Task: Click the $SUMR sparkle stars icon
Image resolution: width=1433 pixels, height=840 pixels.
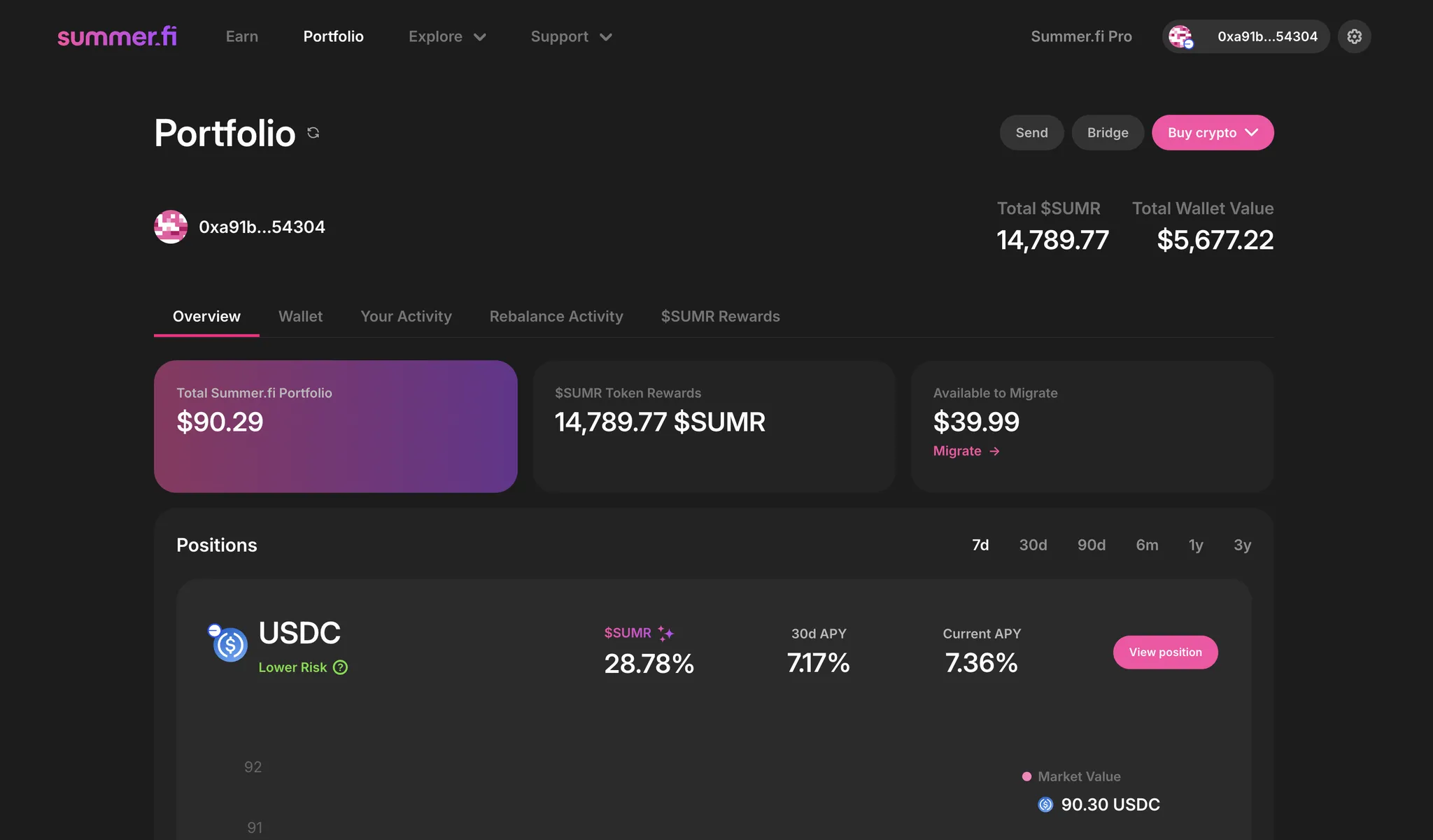Action: pos(665,633)
